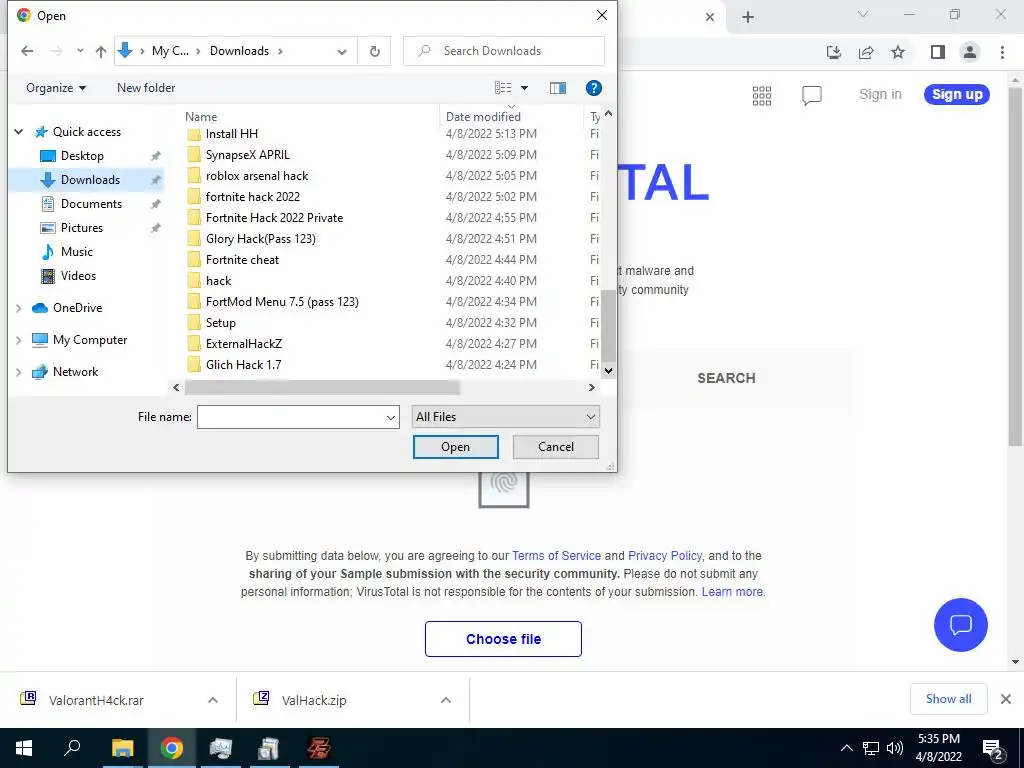
Task: Select the Fortnite cheat folder
Action: click(x=242, y=259)
